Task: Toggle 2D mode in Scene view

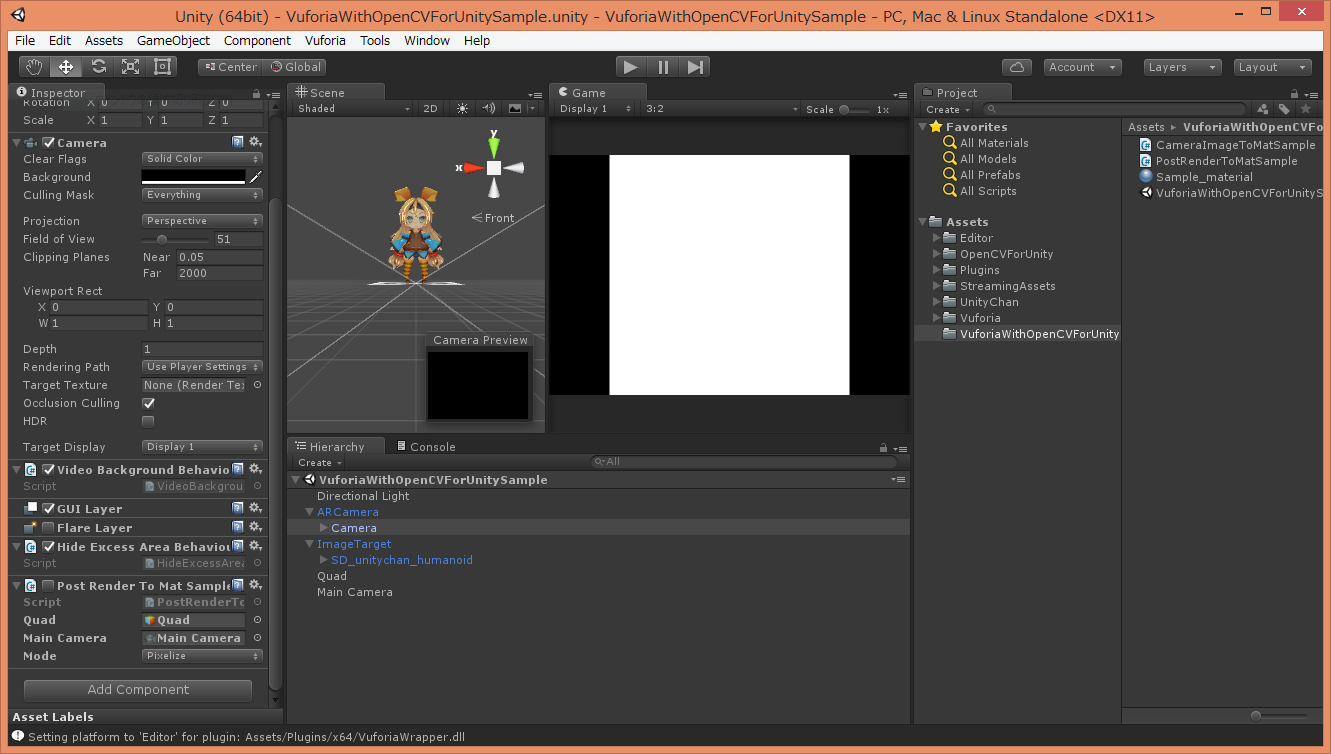Action: [430, 109]
